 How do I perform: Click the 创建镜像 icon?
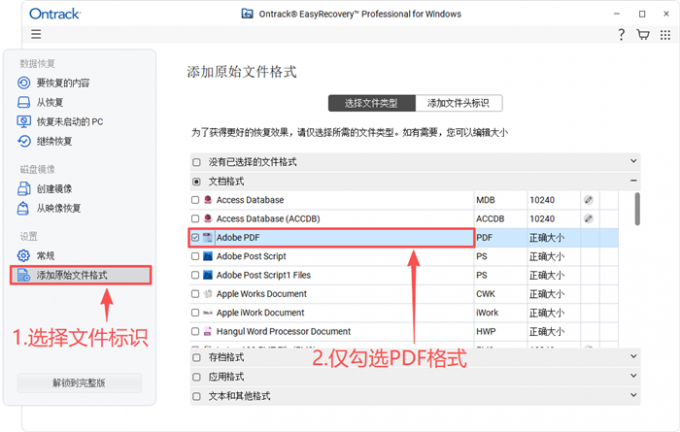tap(23, 189)
